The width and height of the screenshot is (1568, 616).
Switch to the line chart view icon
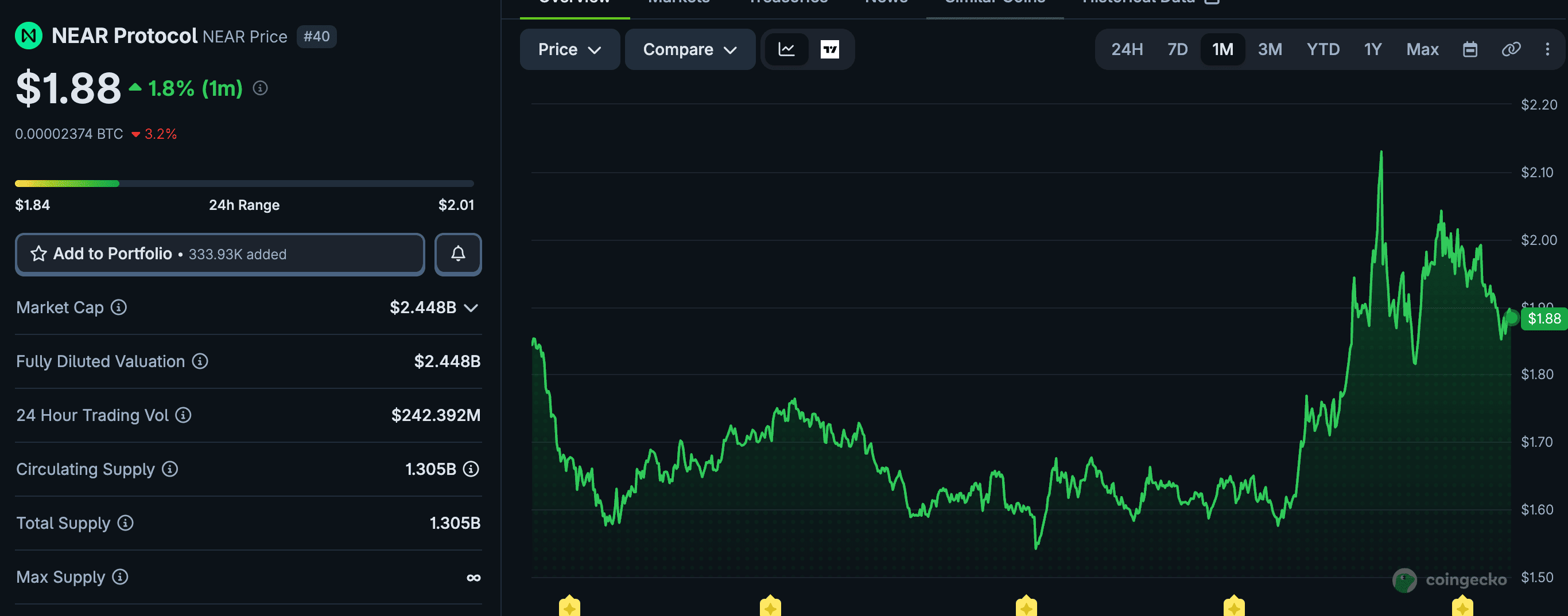[786, 49]
